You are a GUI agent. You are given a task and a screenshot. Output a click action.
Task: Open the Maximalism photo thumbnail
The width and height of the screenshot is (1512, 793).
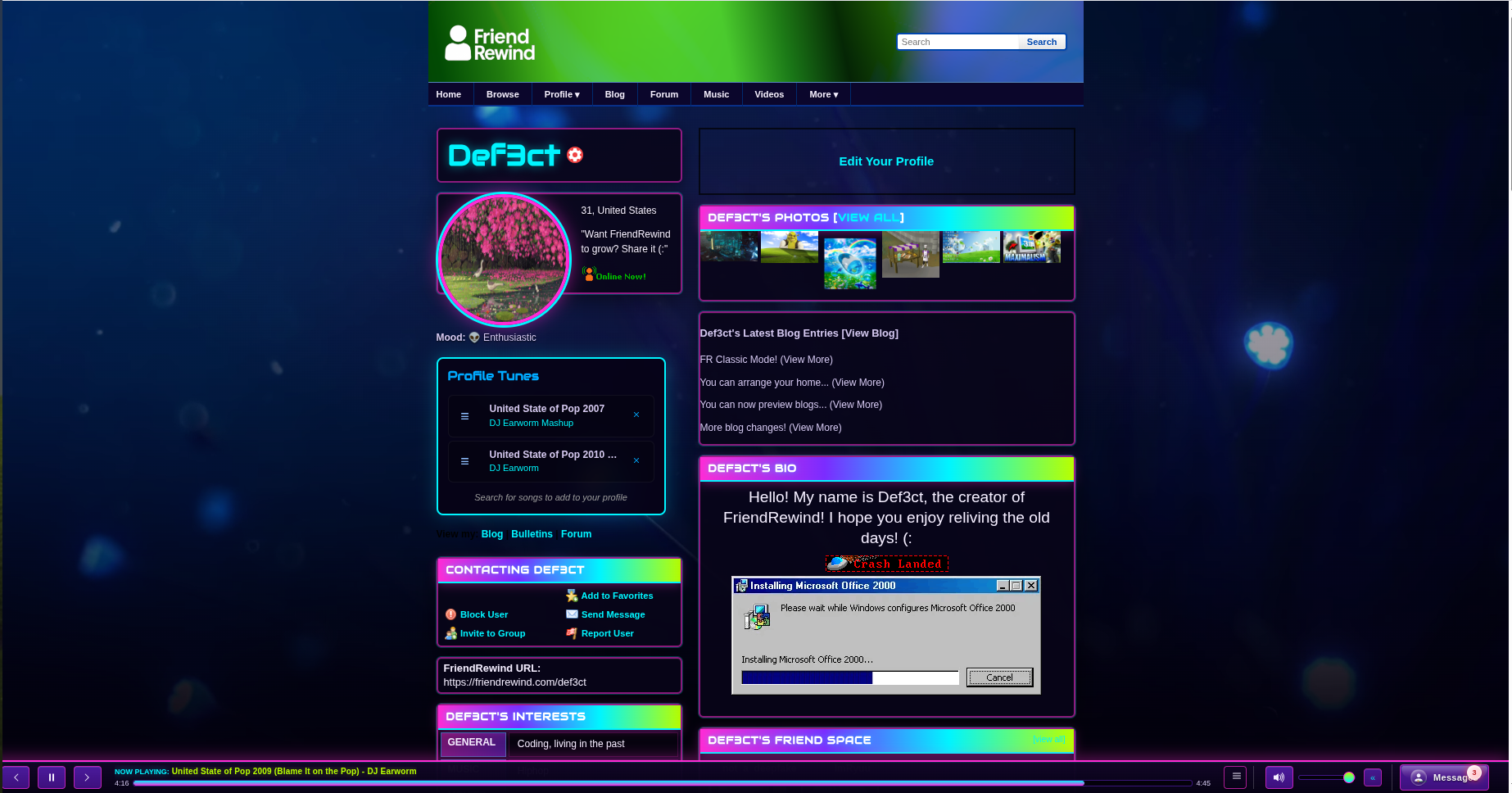pos(1032,247)
